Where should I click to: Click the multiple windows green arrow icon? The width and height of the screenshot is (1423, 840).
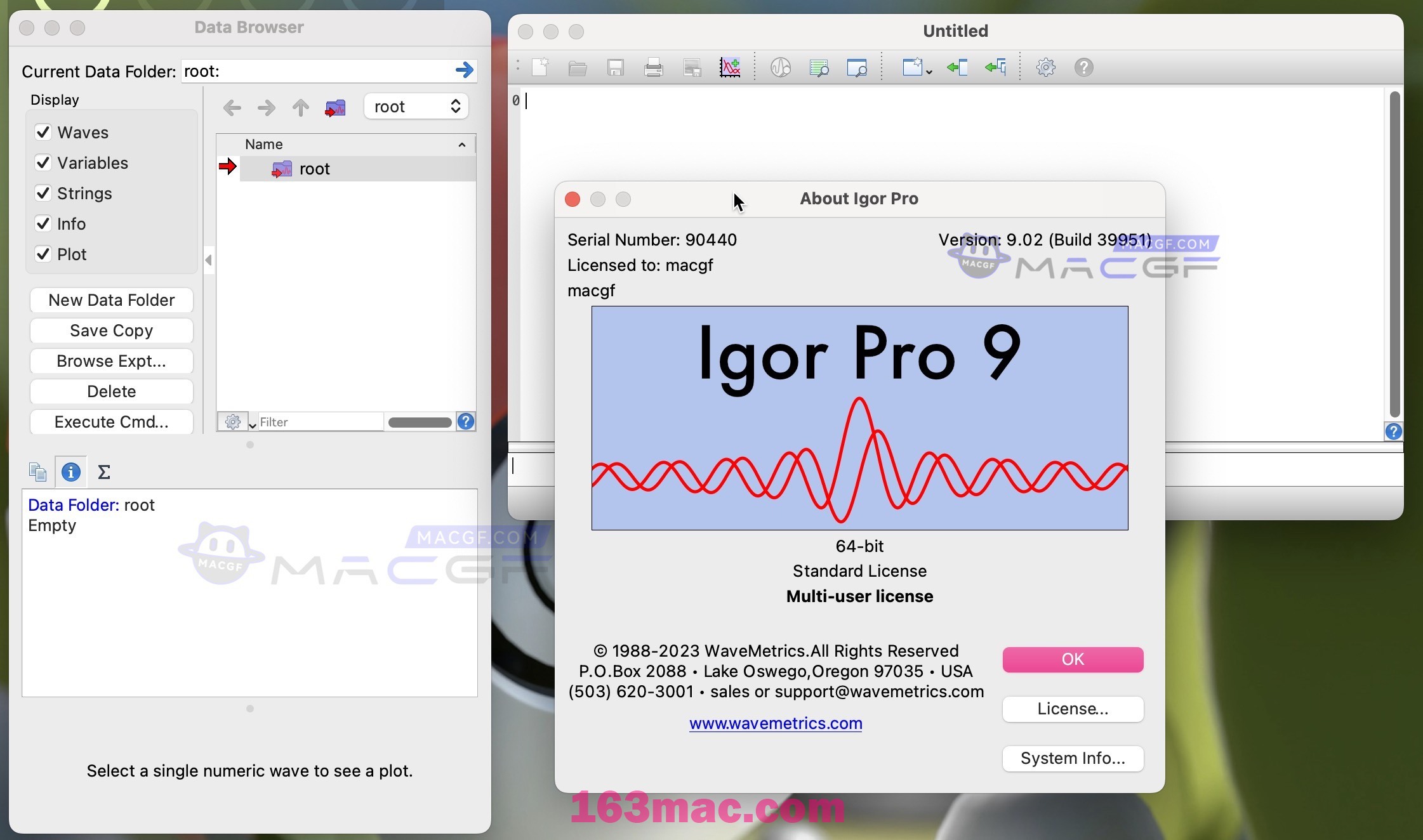click(996, 67)
